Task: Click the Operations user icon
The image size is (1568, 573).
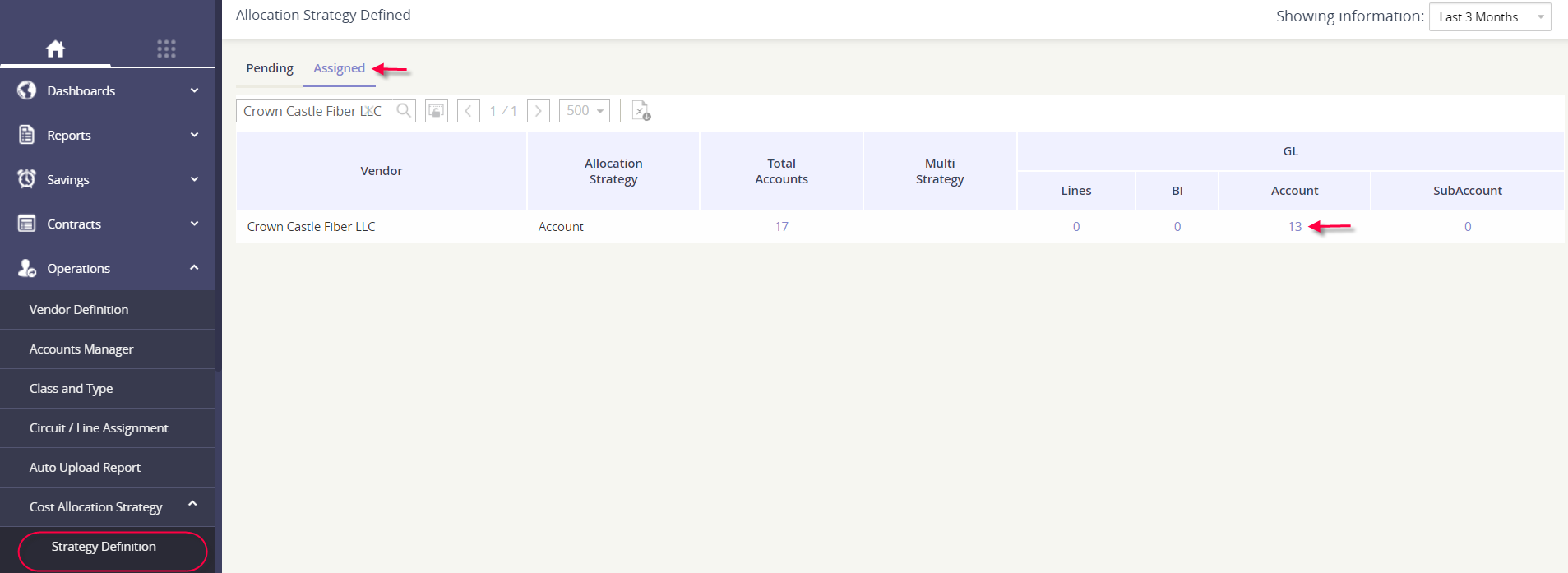Action: tap(27, 268)
